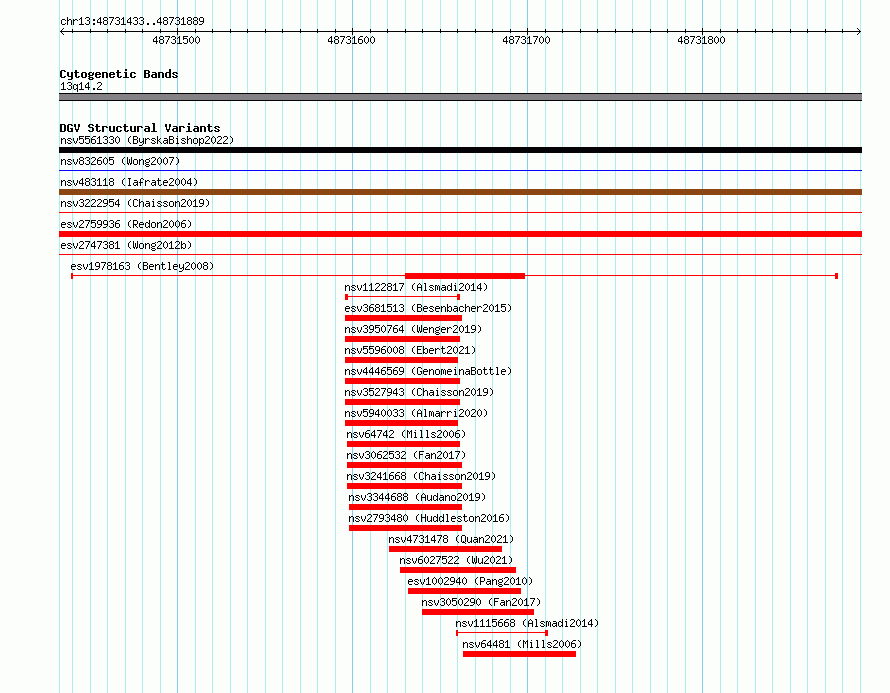Open nsv5940033 (Almarri2020) label
Image resolution: width=890 pixels, height=693 pixels.
click(x=416, y=413)
